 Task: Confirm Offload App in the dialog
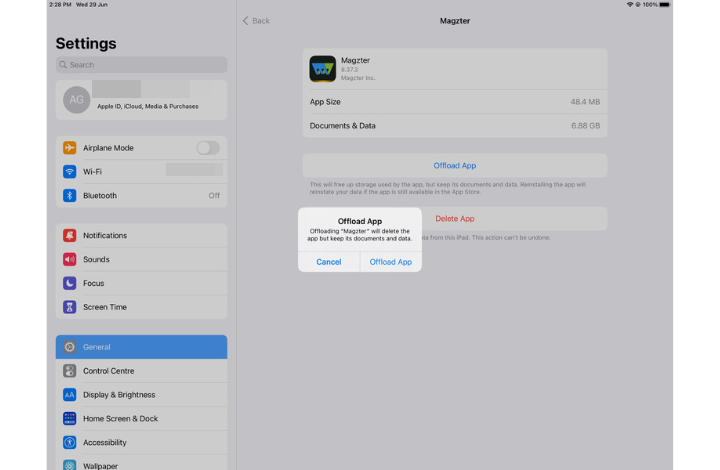click(x=391, y=262)
